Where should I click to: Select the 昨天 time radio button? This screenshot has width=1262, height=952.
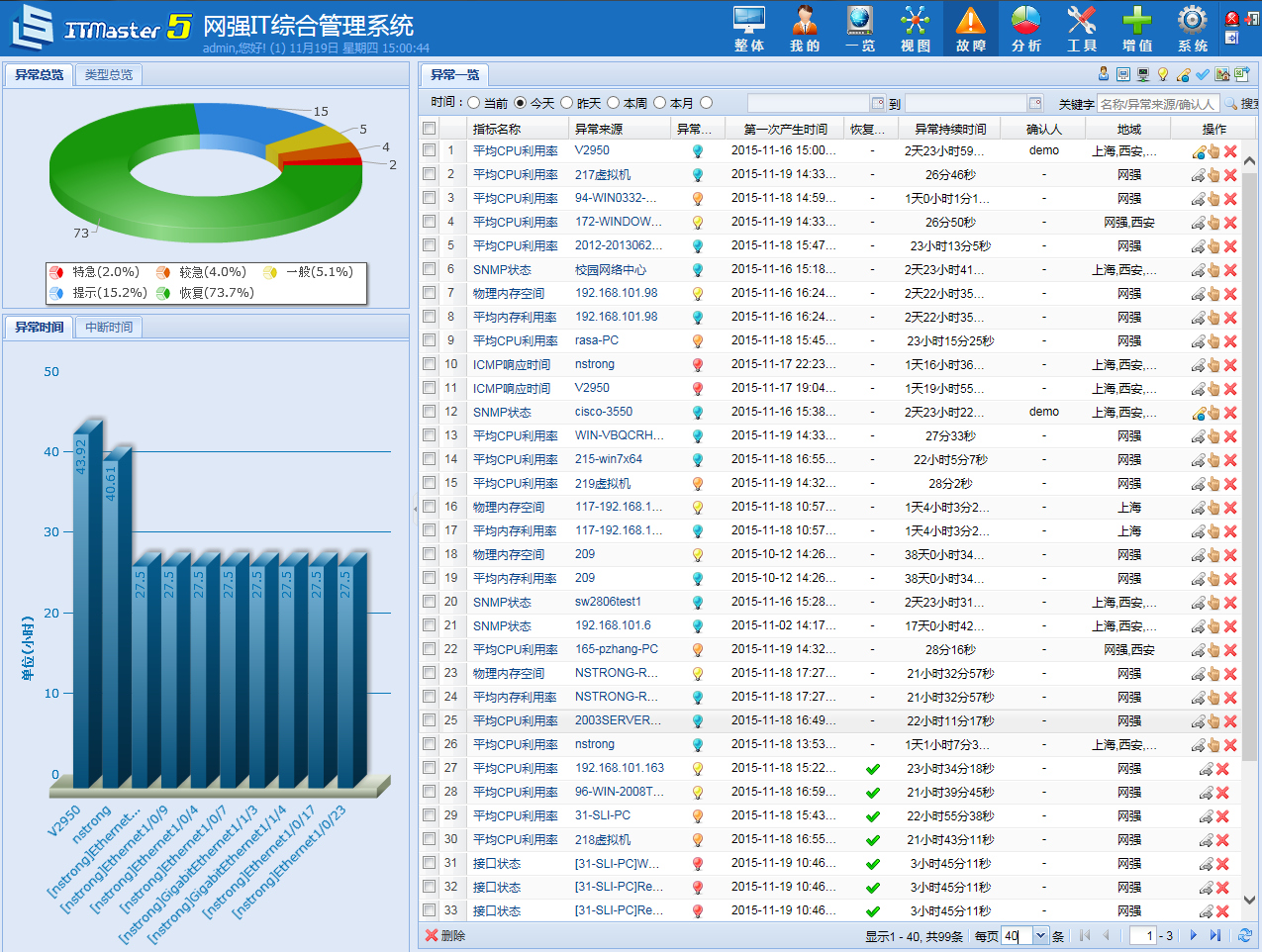[567, 103]
